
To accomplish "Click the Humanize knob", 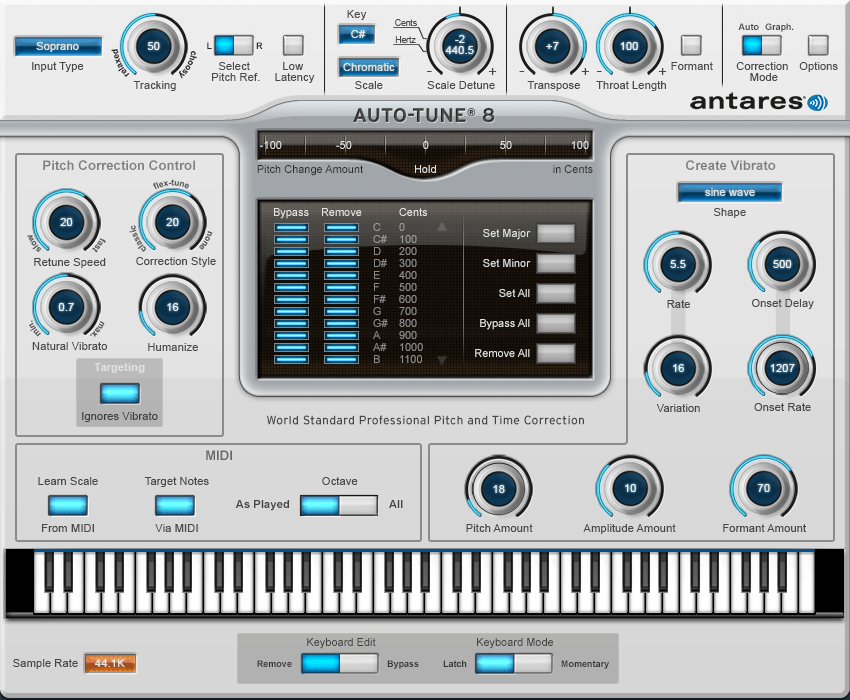I will click(x=172, y=307).
